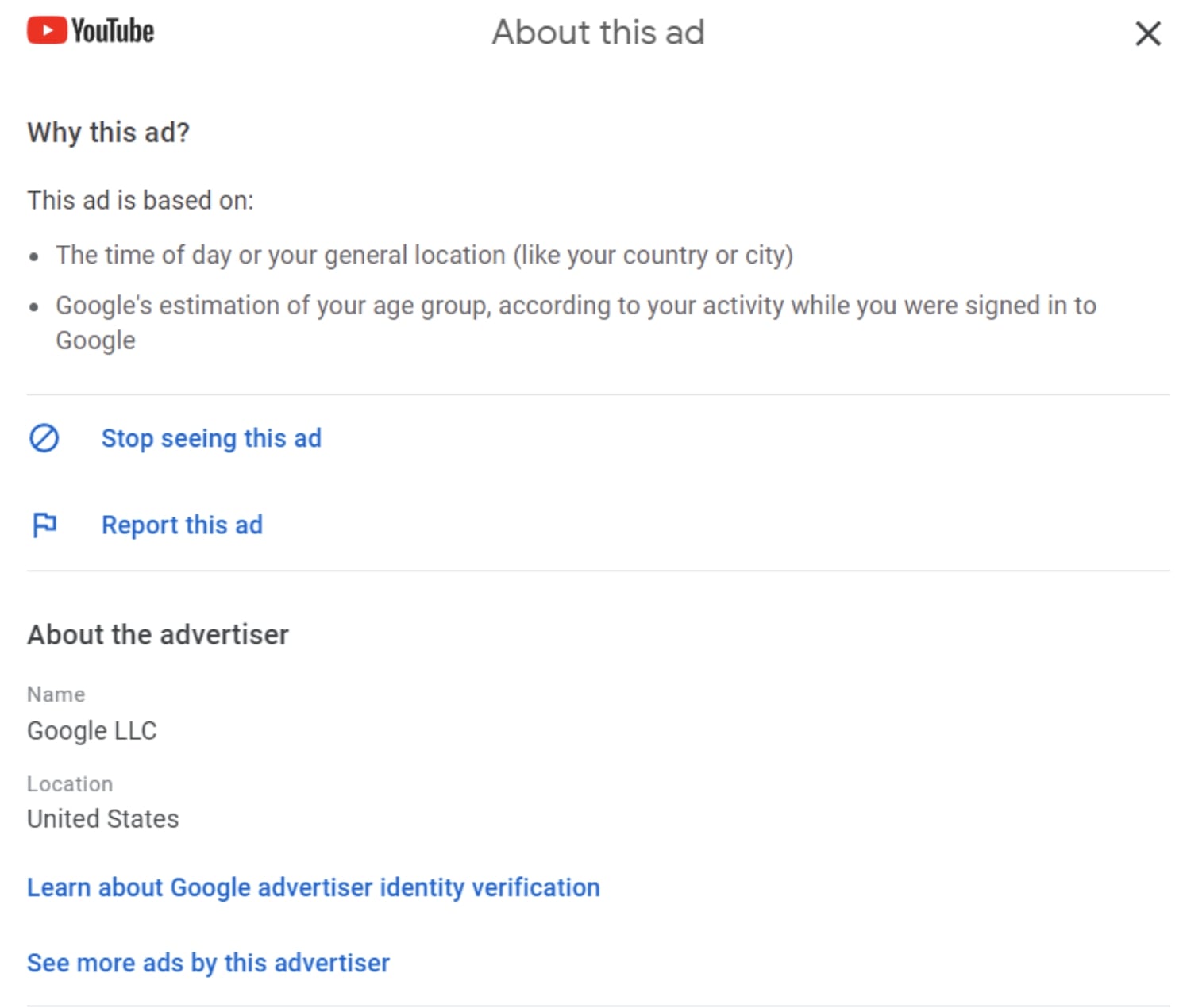Click the blocked circle icon

click(x=44, y=438)
